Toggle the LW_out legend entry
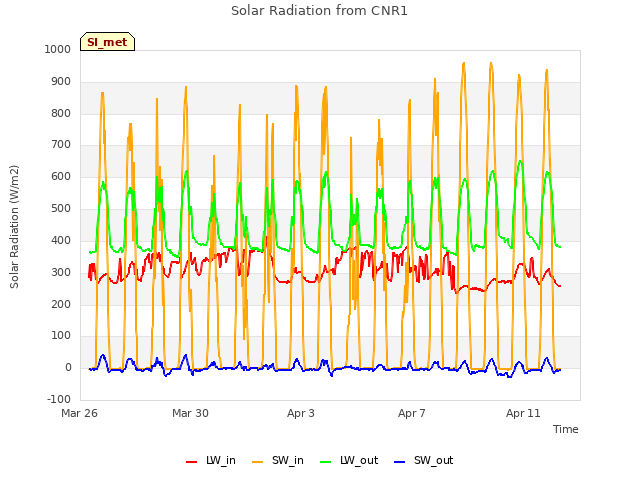 pos(349,460)
